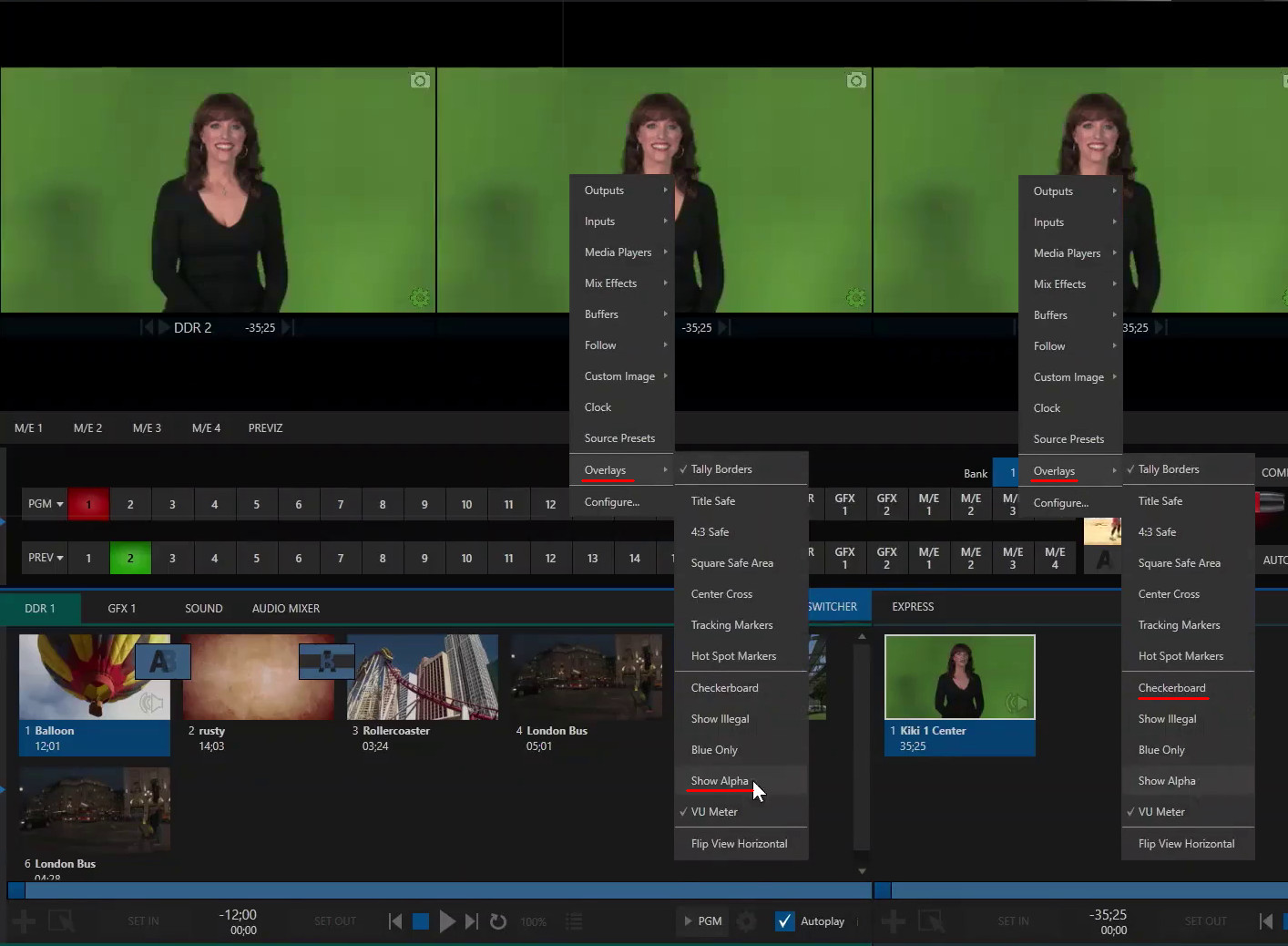Click the -12;00 timecode in DDR 1
1288x946 pixels.
[239, 914]
